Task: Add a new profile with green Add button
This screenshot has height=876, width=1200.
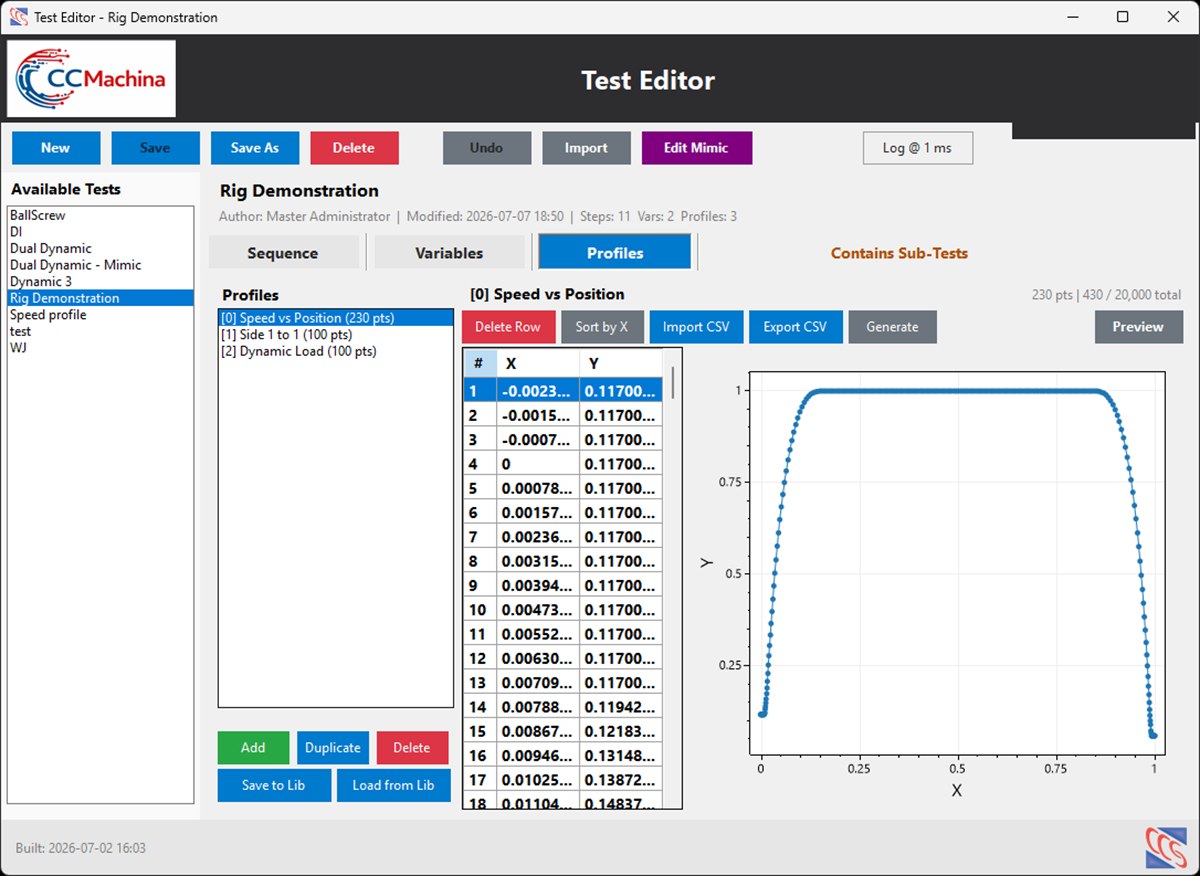Action: (253, 748)
